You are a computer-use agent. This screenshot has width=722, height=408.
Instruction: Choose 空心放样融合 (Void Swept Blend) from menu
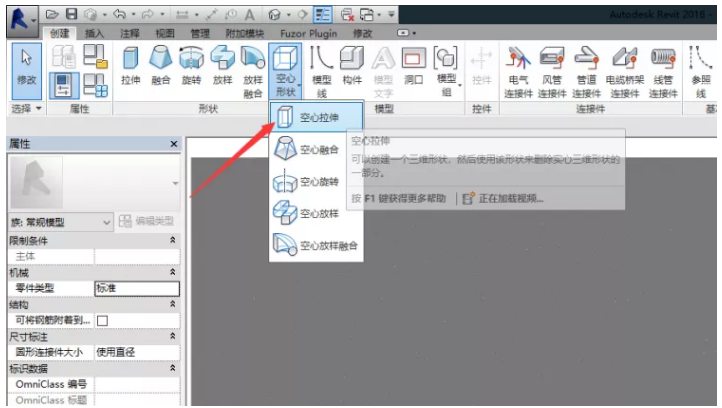coord(316,245)
